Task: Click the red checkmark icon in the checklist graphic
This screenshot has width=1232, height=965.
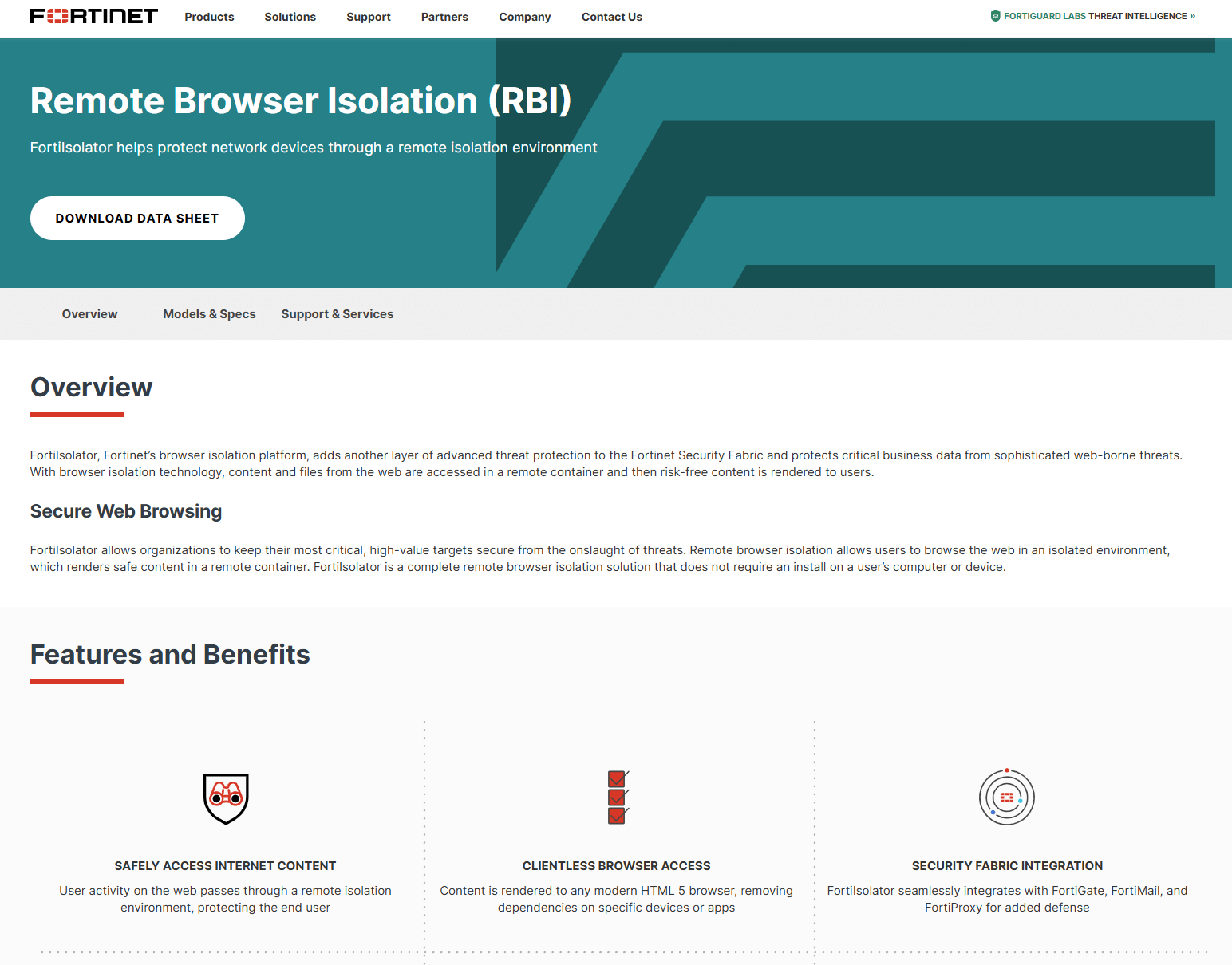Action: point(616,779)
